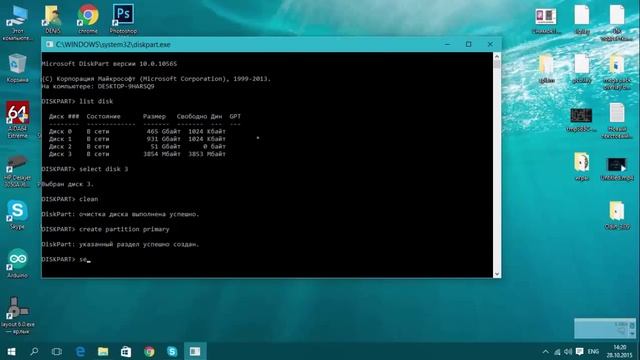The height and width of the screenshot is (360, 640).
Task: Click the Свободно column header in disk table
Action: point(192,116)
